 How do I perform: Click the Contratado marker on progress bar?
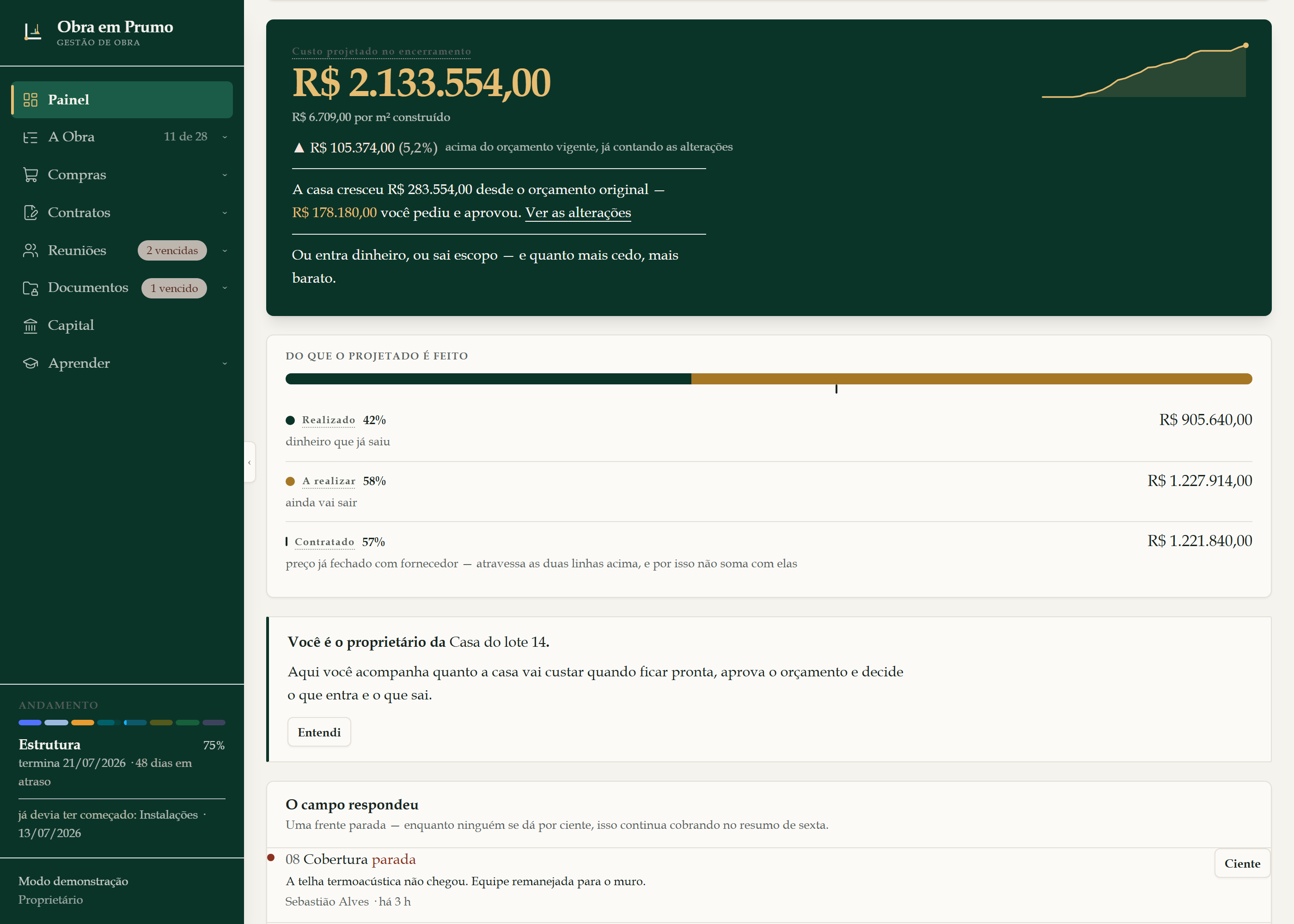[836, 389]
